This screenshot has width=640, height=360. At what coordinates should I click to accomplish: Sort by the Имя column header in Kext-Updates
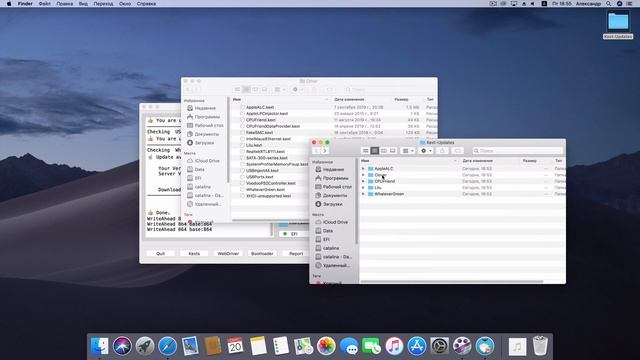pyautogui.click(x=409, y=161)
